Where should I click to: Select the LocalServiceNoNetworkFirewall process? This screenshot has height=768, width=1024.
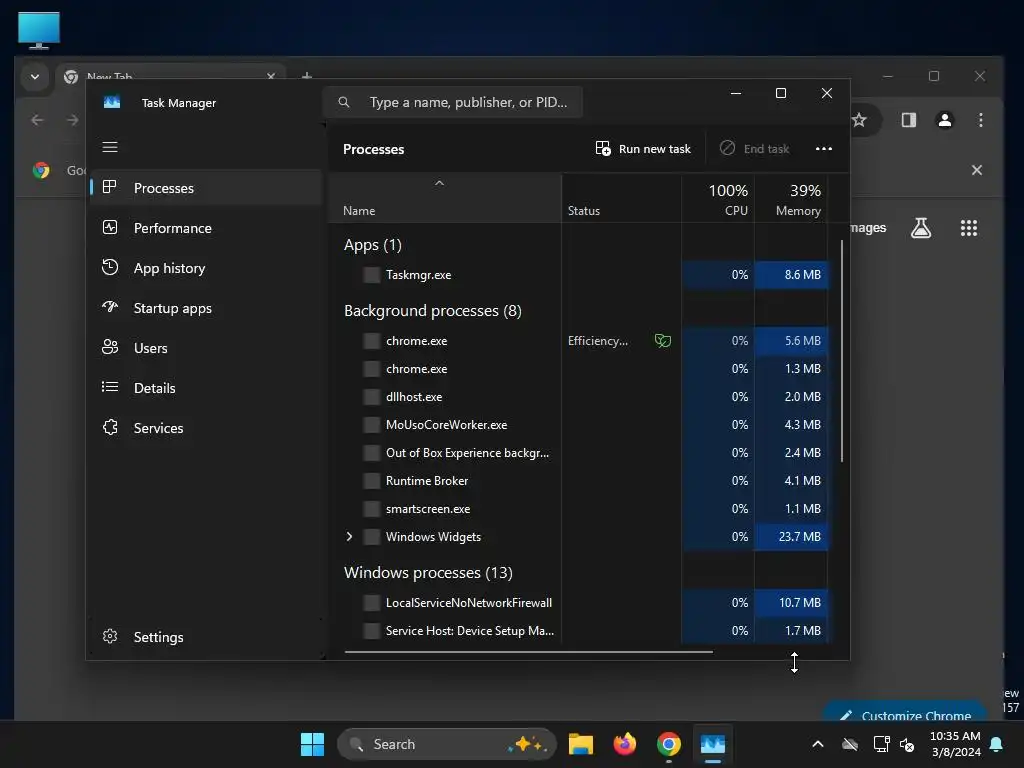(579, 603)
